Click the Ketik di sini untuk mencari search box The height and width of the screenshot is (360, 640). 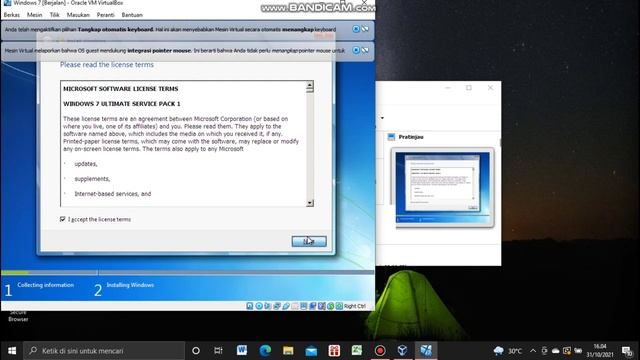click(x=104, y=351)
